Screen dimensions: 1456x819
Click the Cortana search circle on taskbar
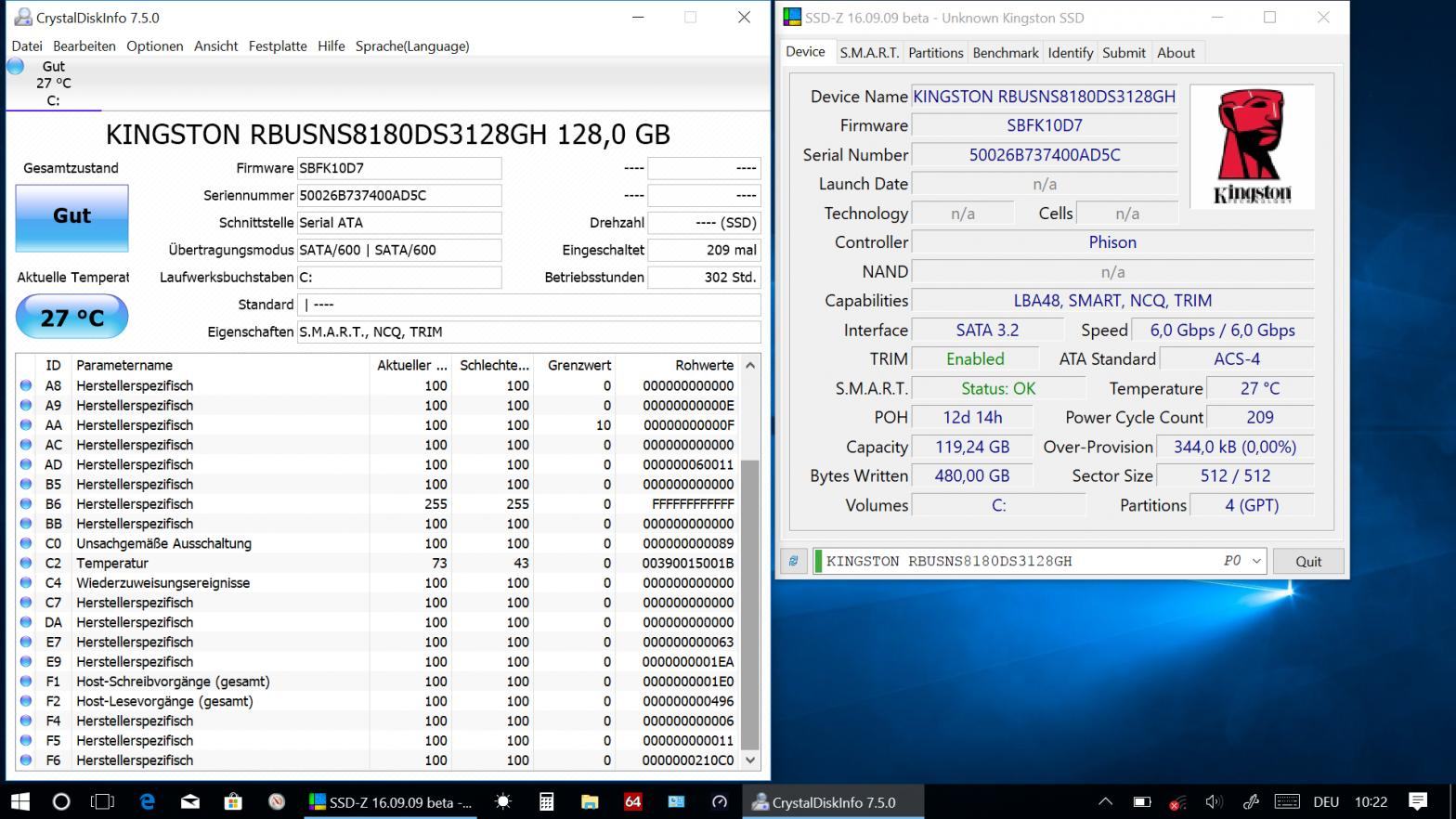pos(61,801)
